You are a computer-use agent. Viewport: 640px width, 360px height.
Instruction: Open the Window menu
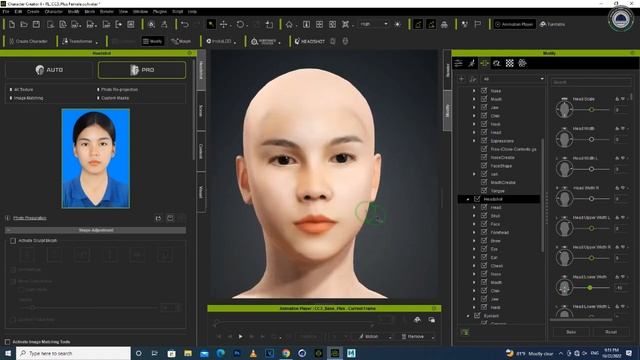tap(140, 11)
